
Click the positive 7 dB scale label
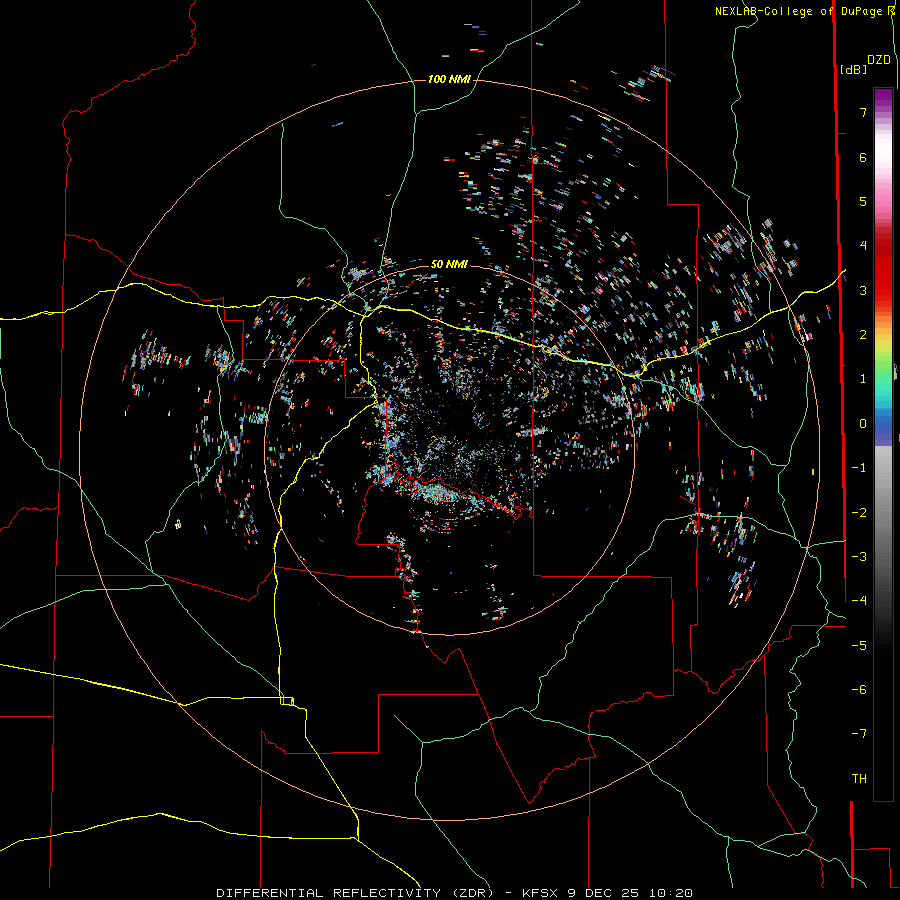[863, 112]
